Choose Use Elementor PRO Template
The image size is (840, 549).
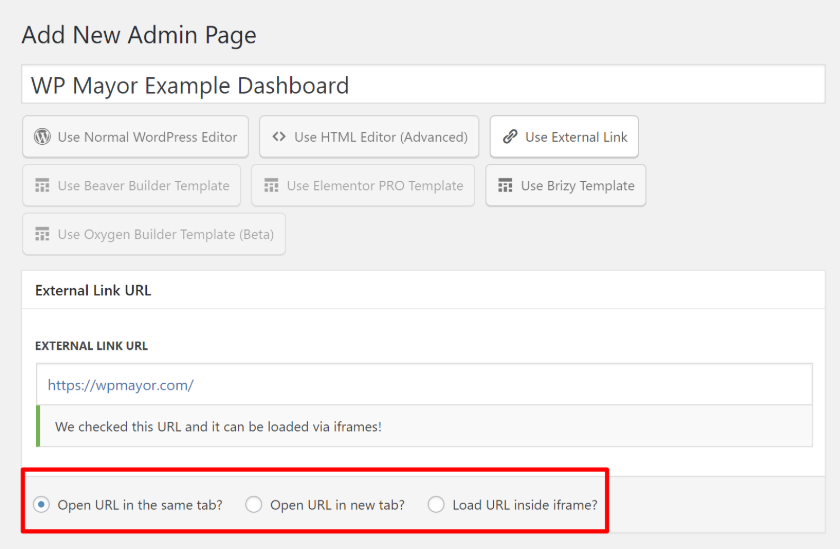click(x=363, y=185)
